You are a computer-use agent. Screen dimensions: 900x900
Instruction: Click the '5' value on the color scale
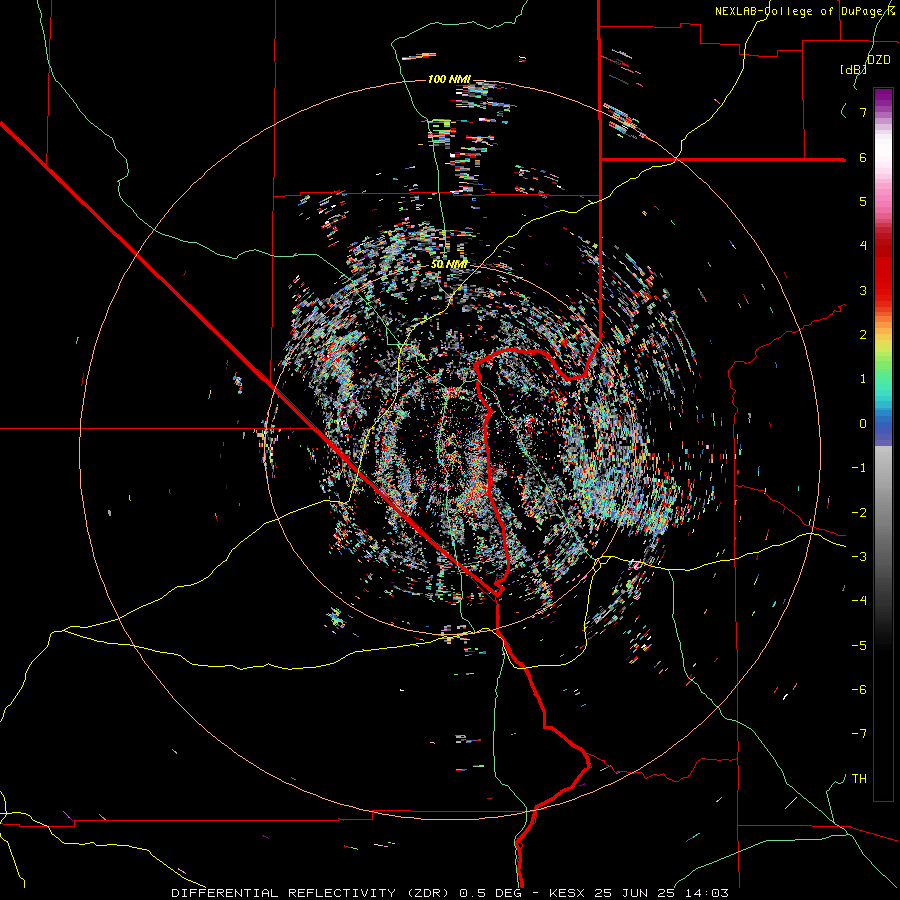click(863, 201)
